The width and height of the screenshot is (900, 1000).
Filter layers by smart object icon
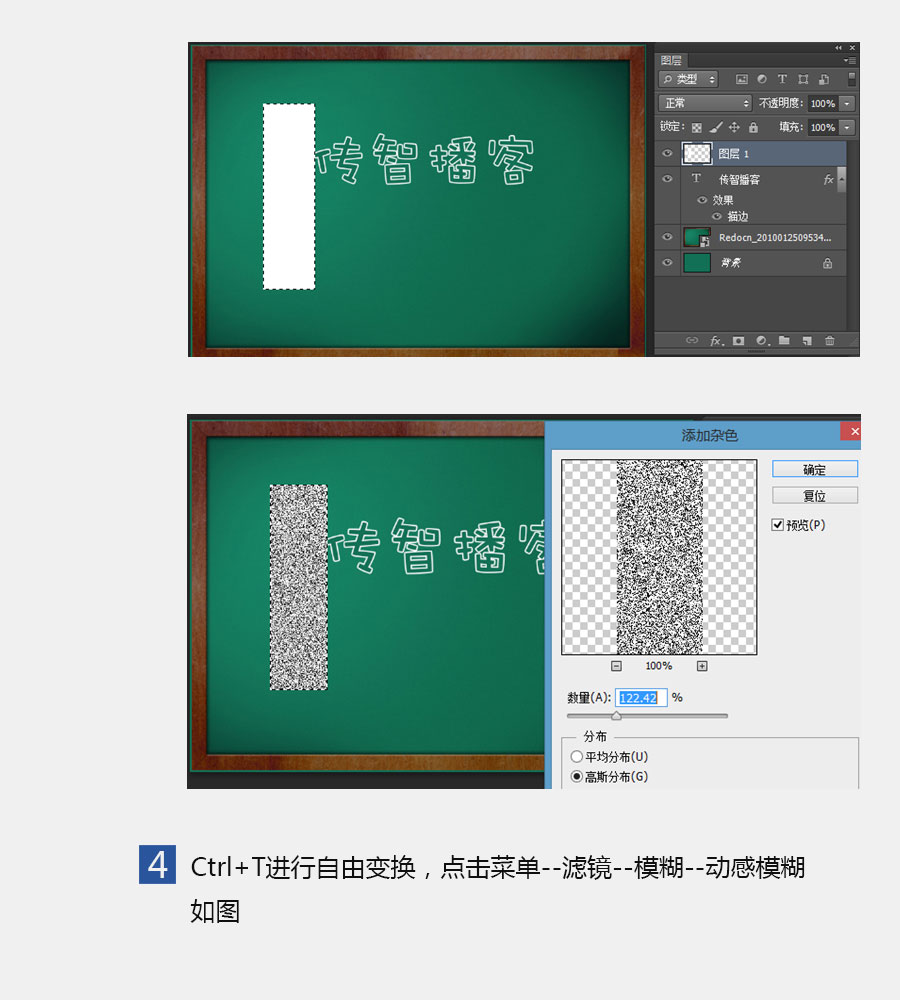point(824,79)
